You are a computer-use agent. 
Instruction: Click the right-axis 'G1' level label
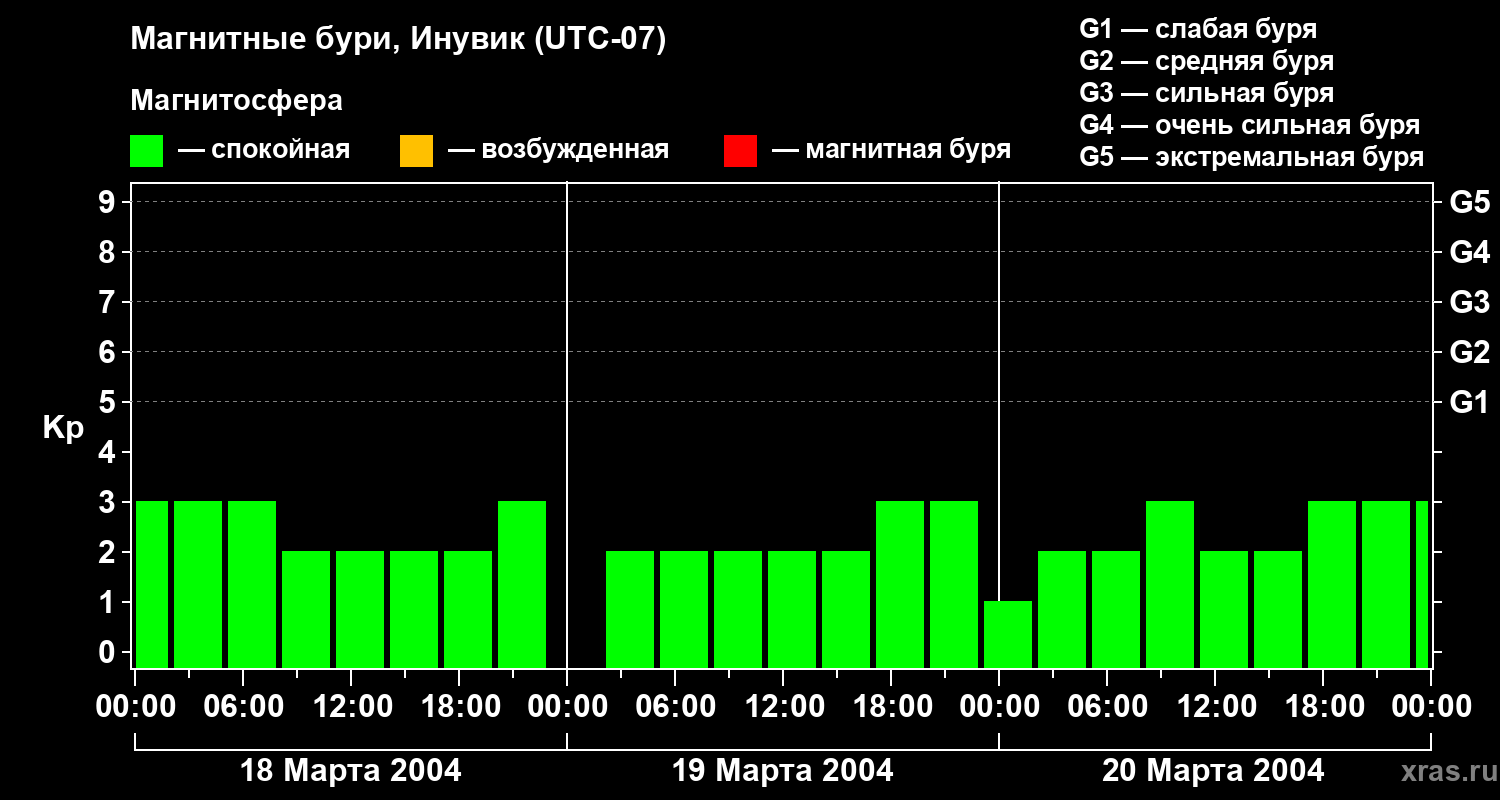1469,402
